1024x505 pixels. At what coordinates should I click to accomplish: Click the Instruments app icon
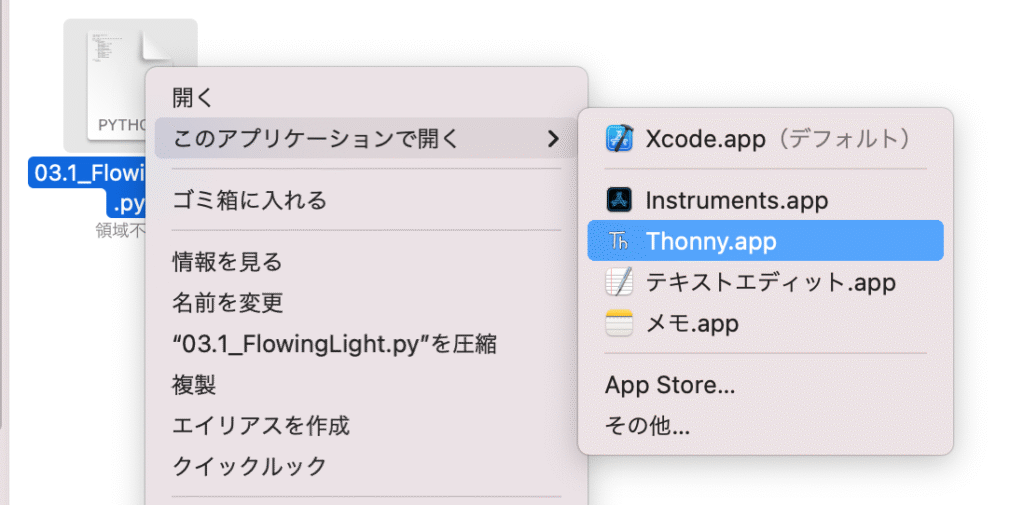pos(620,200)
